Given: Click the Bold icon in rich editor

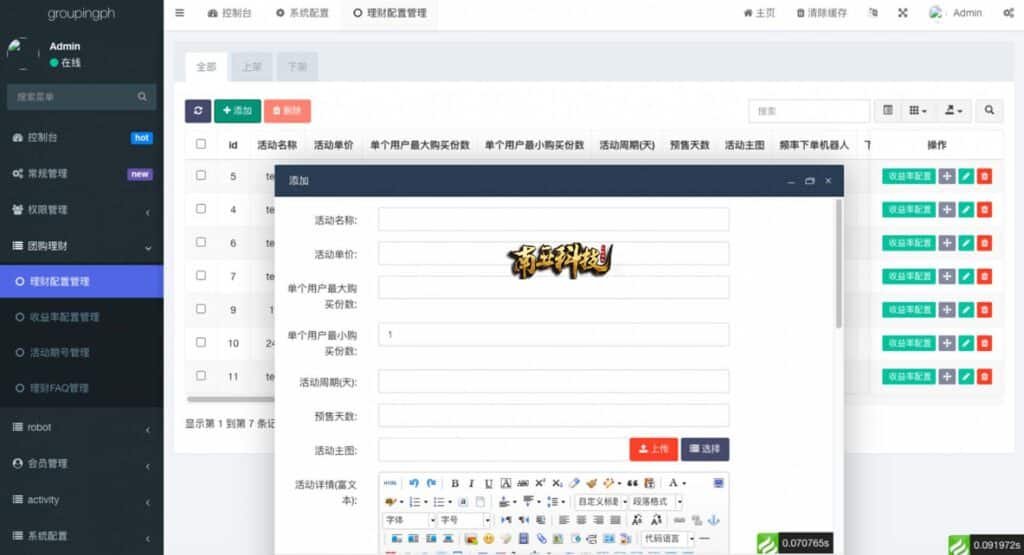Looking at the screenshot, I should click(x=455, y=483).
